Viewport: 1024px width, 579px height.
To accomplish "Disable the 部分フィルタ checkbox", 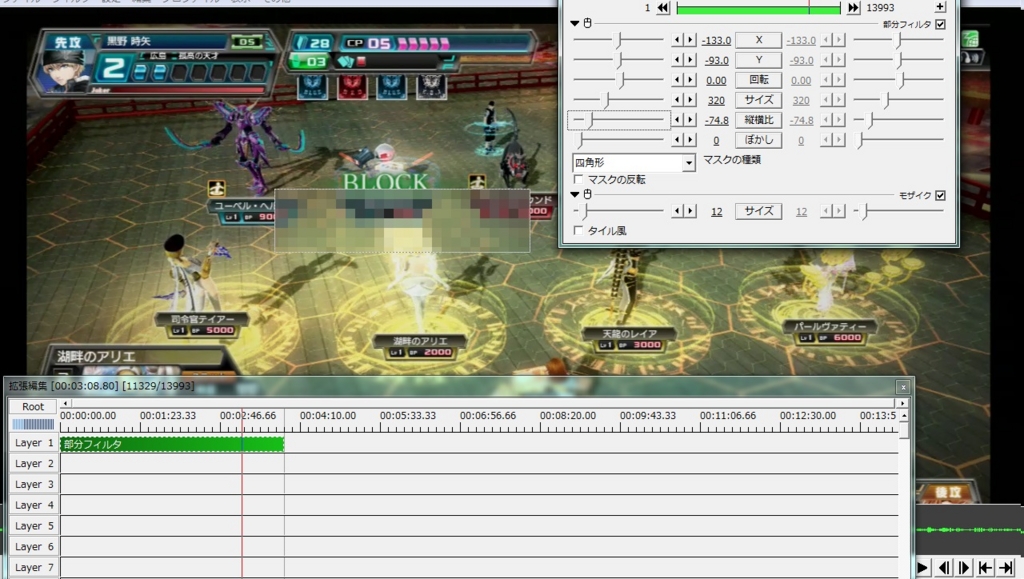I will coord(940,24).
